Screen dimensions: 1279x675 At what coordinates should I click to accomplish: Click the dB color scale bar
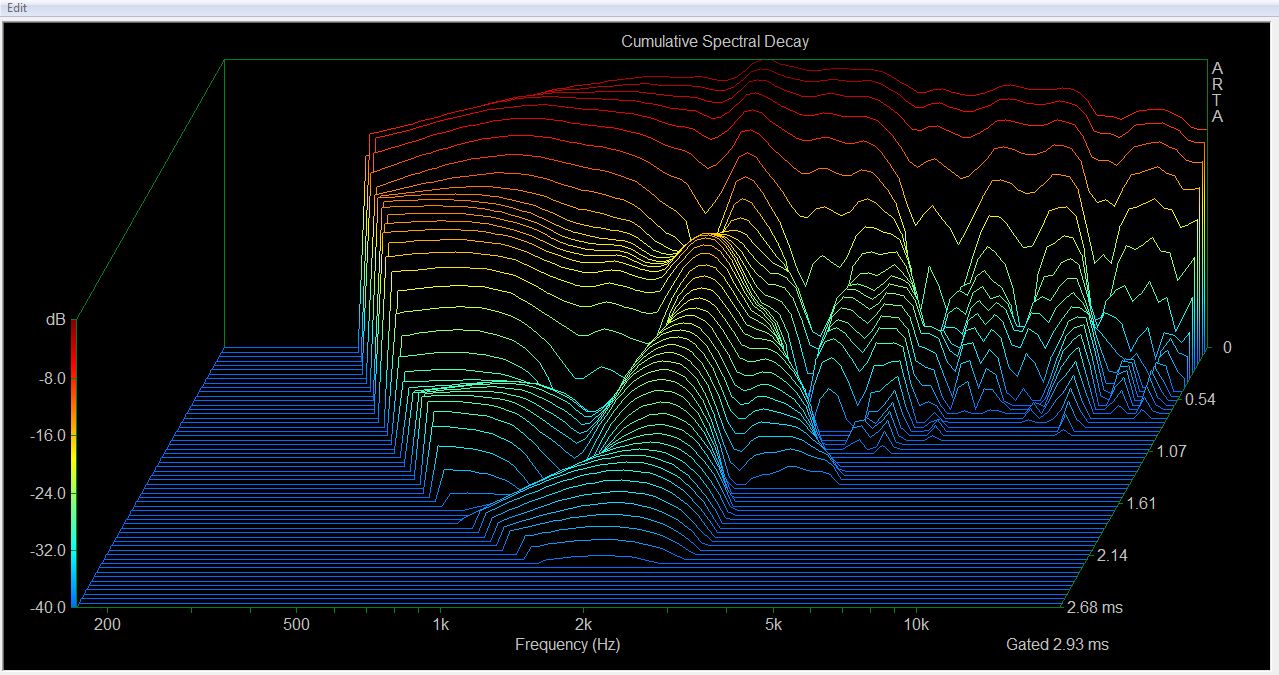coord(75,464)
